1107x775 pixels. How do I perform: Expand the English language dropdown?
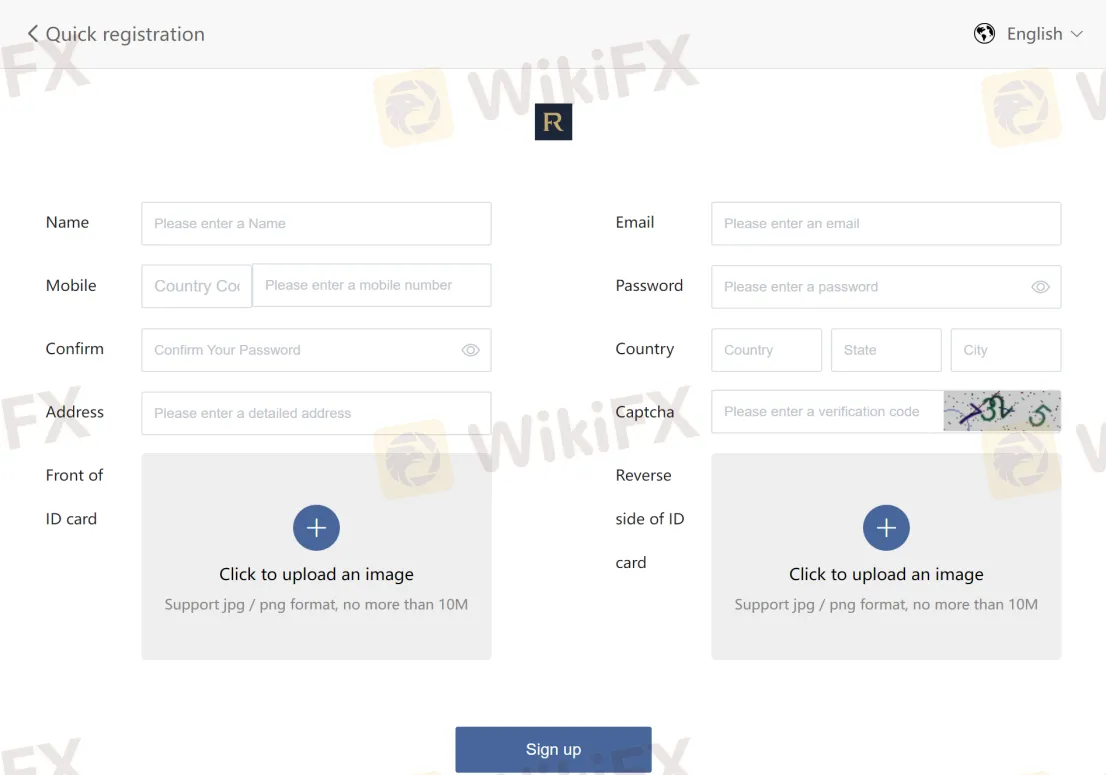tap(1045, 34)
